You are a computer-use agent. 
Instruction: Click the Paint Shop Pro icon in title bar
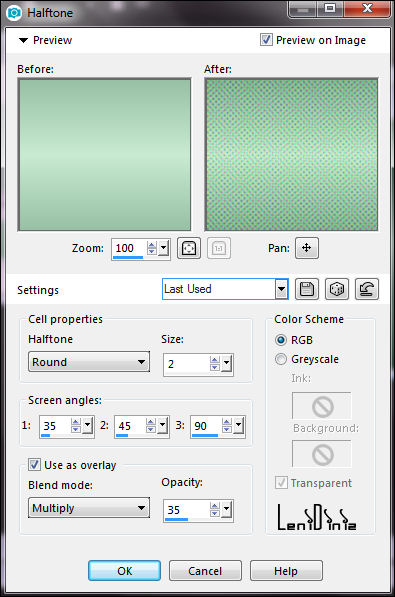click(x=14, y=13)
